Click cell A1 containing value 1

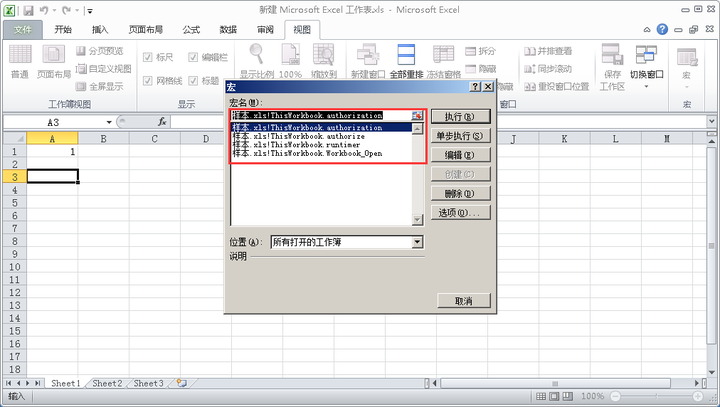pos(52,152)
